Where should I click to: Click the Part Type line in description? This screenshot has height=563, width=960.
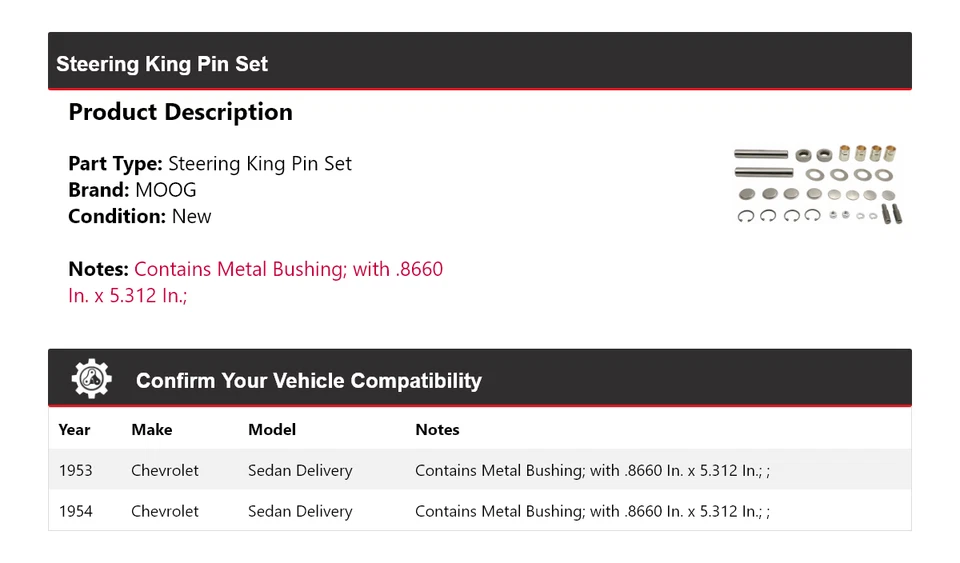click(210, 164)
